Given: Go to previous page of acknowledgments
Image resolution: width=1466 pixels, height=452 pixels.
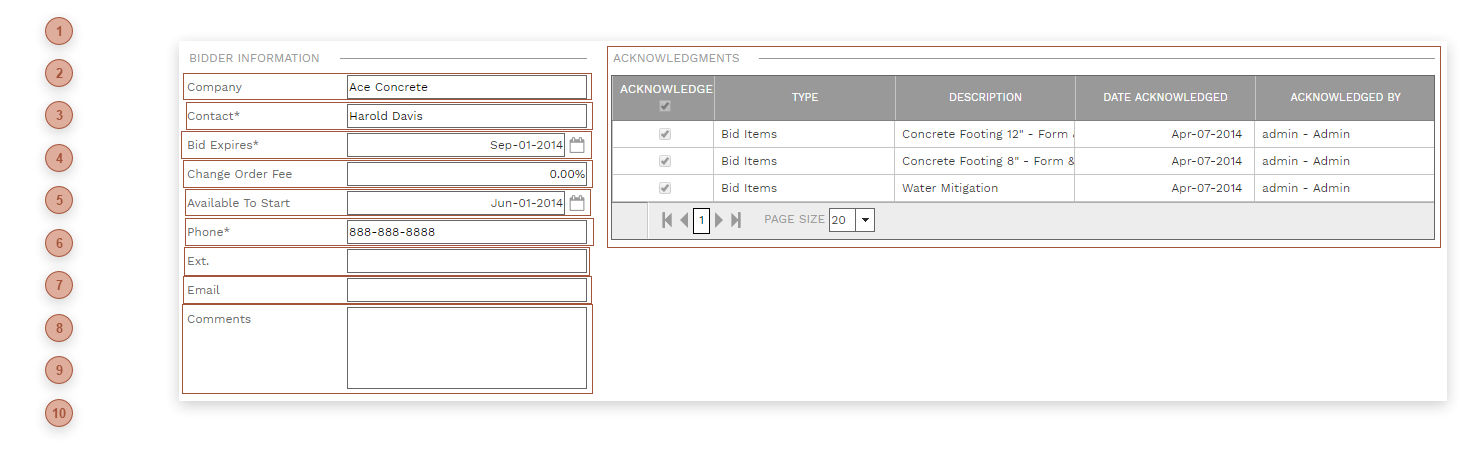Looking at the screenshot, I should pos(684,220).
